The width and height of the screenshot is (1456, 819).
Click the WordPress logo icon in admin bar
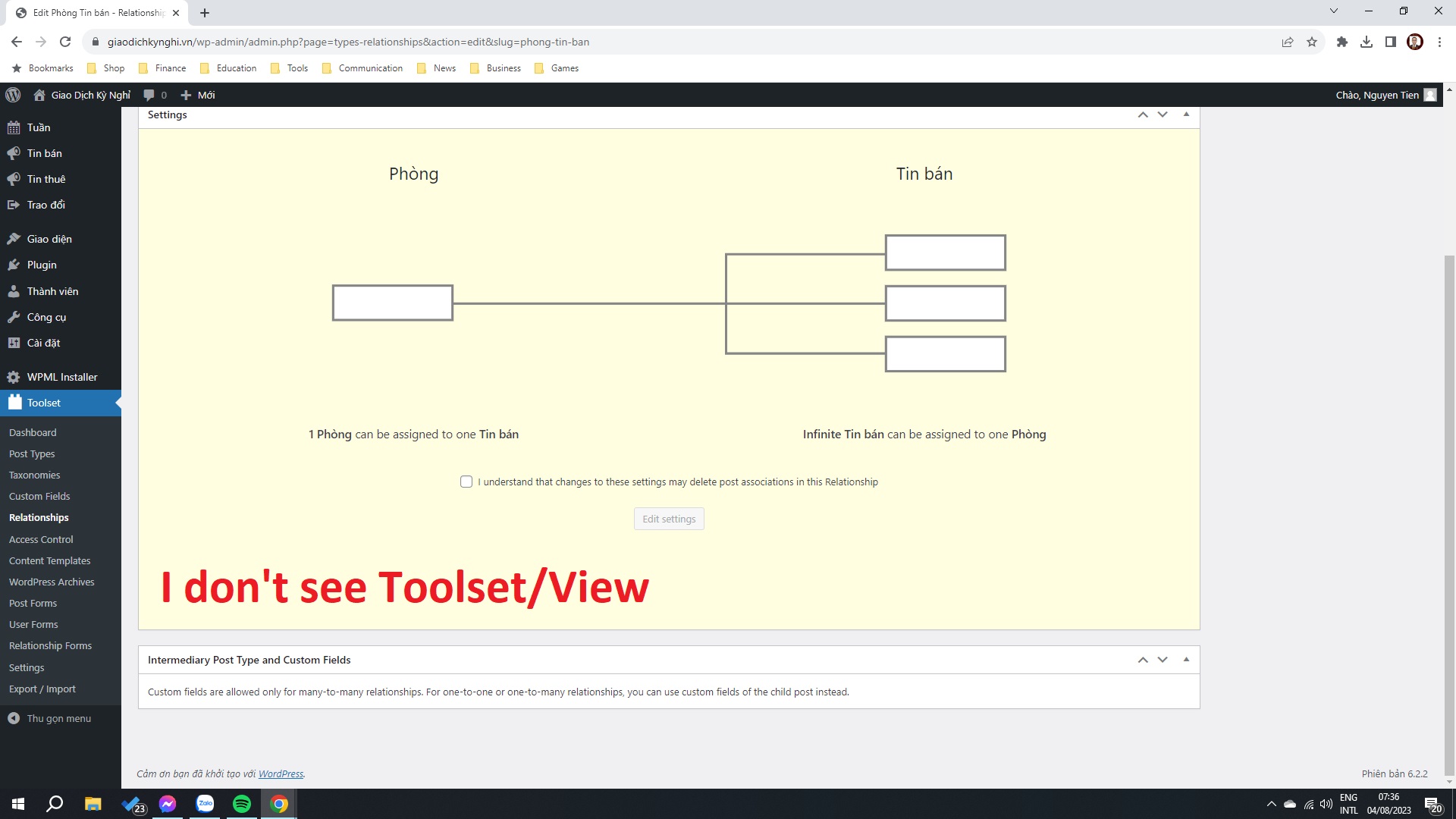point(13,95)
